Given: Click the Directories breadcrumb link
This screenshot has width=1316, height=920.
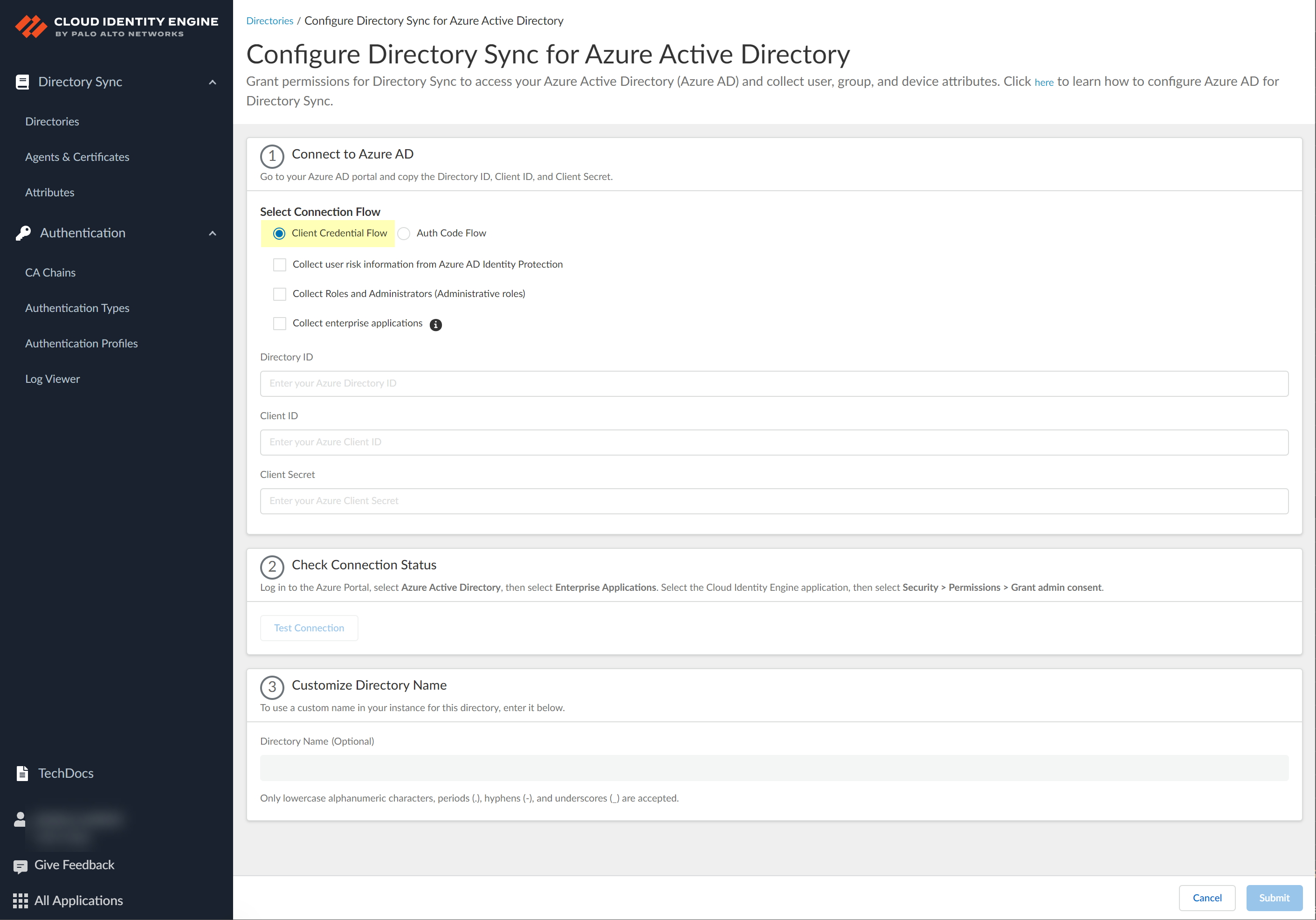Looking at the screenshot, I should (x=269, y=21).
